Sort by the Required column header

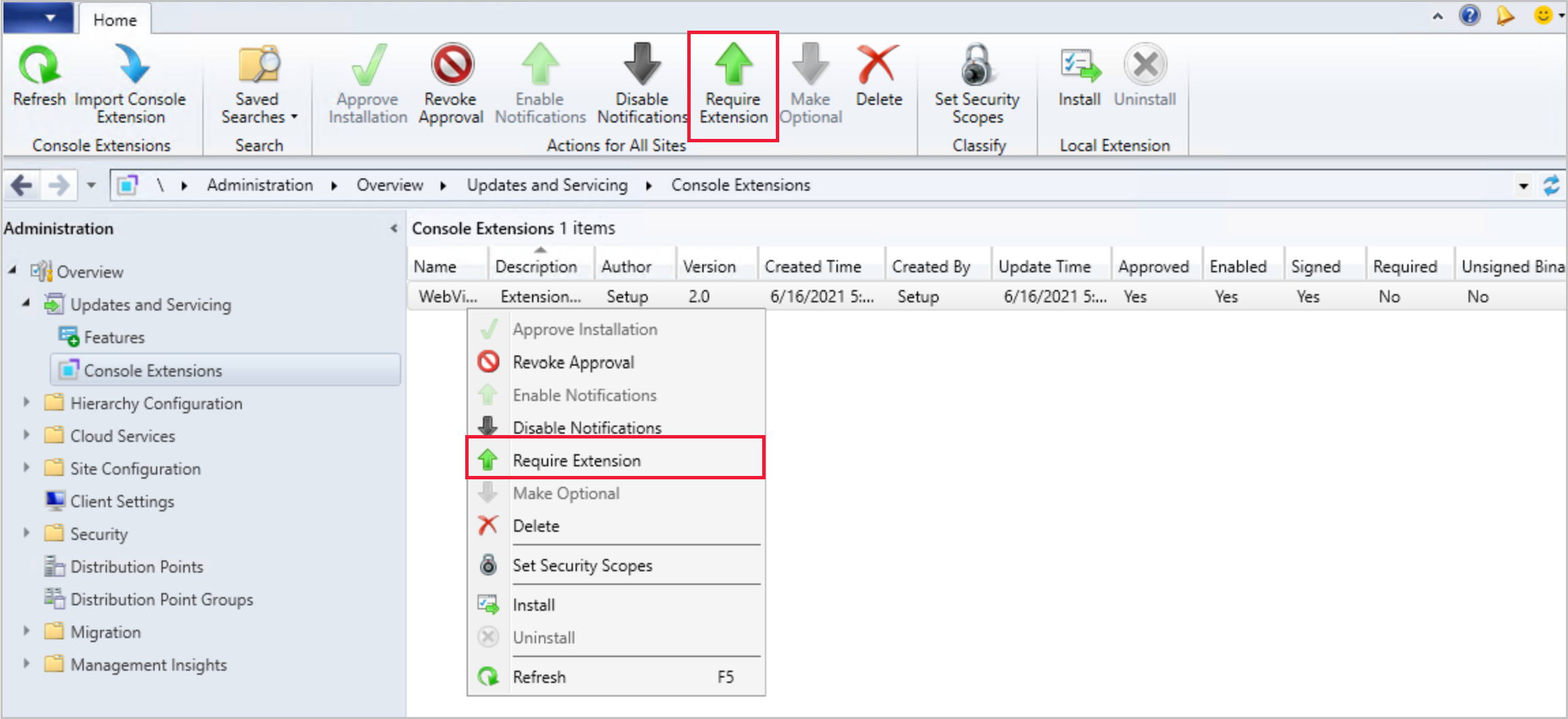(x=1409, y=266)
